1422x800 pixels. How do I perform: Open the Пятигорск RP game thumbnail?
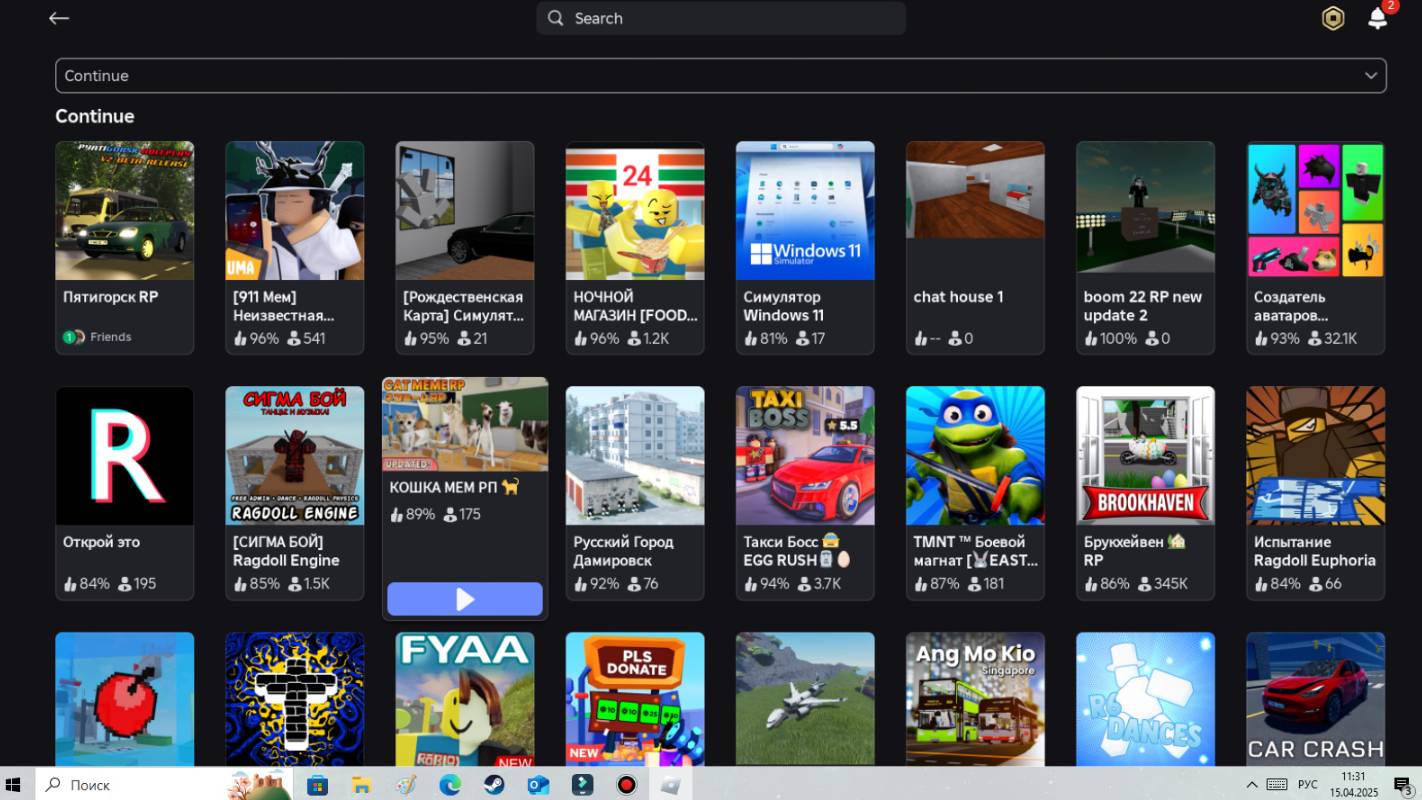click(125, 210)
